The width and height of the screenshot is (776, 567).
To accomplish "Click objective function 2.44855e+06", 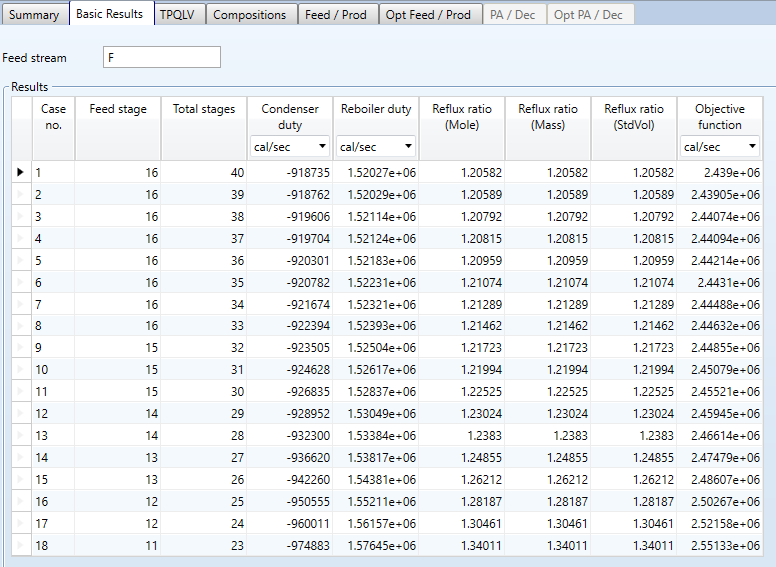I will 720,348.
